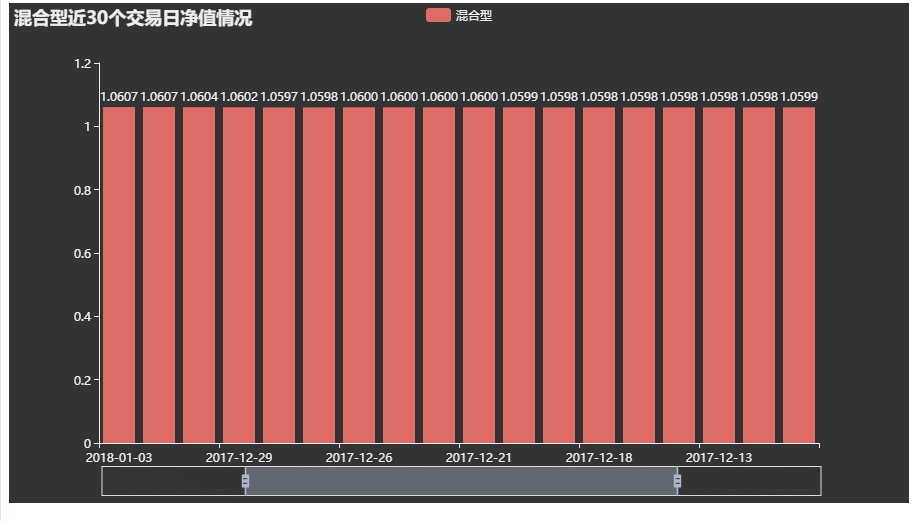This screenshot has height=521, width=920.
Task: Click x-axis date label 2017-12-13
Action: (719, 458)
